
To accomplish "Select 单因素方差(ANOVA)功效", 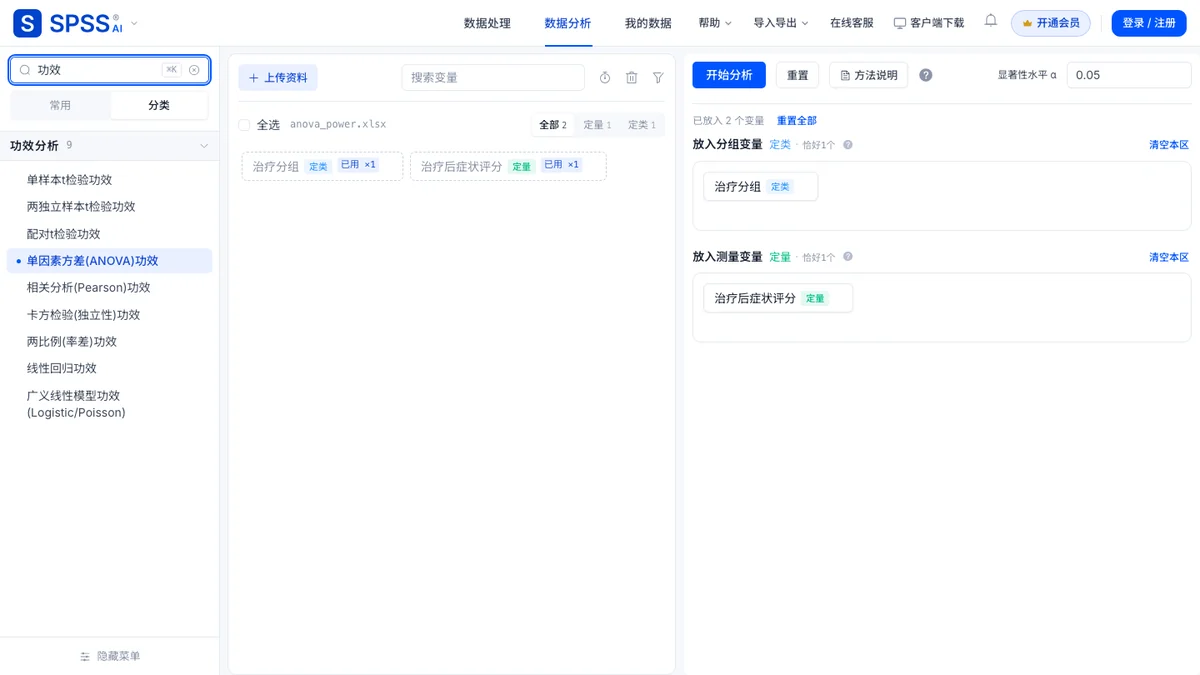I will (x=109, y=261).
